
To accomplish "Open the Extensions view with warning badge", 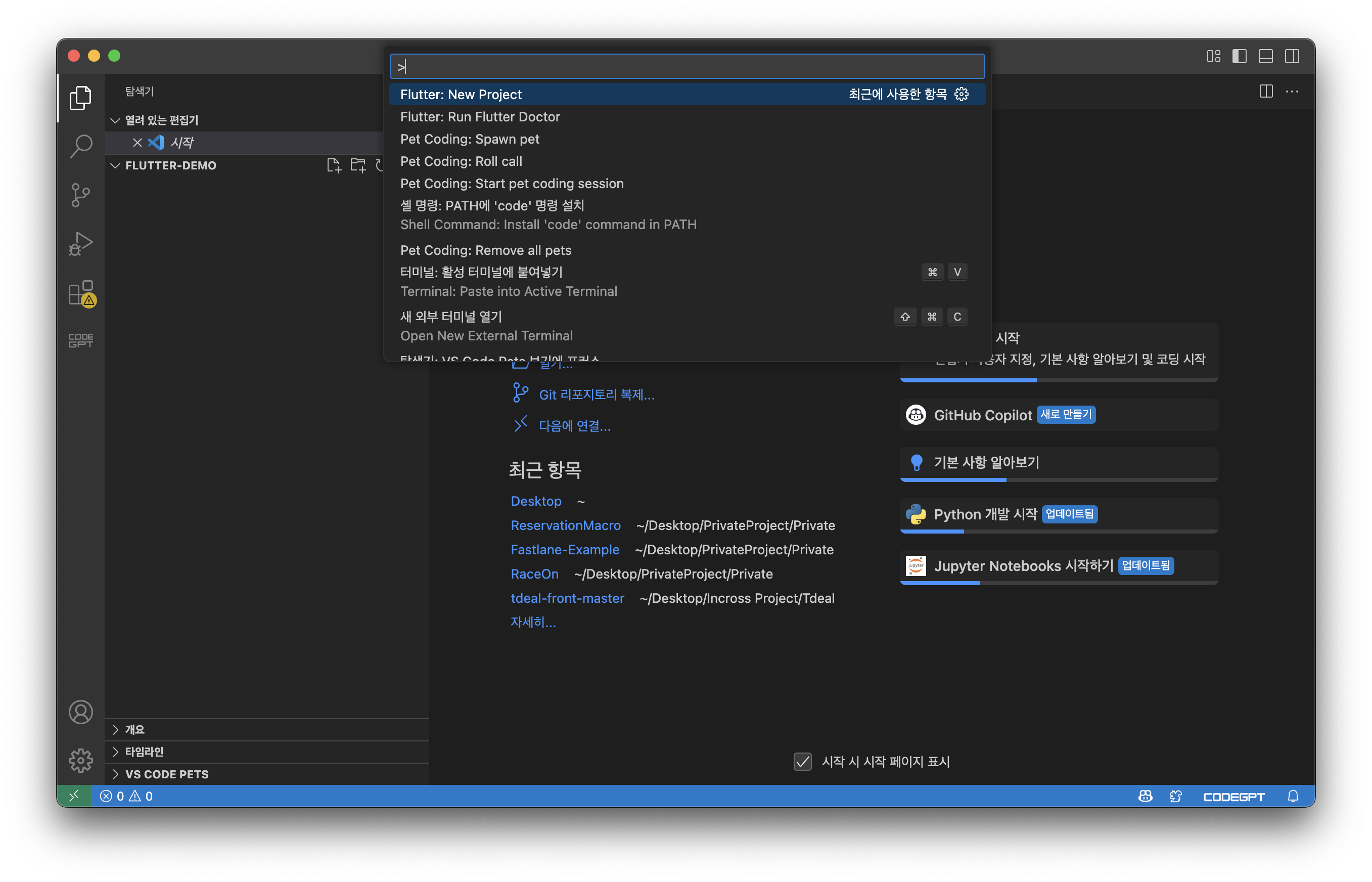I will click(81, 293).
